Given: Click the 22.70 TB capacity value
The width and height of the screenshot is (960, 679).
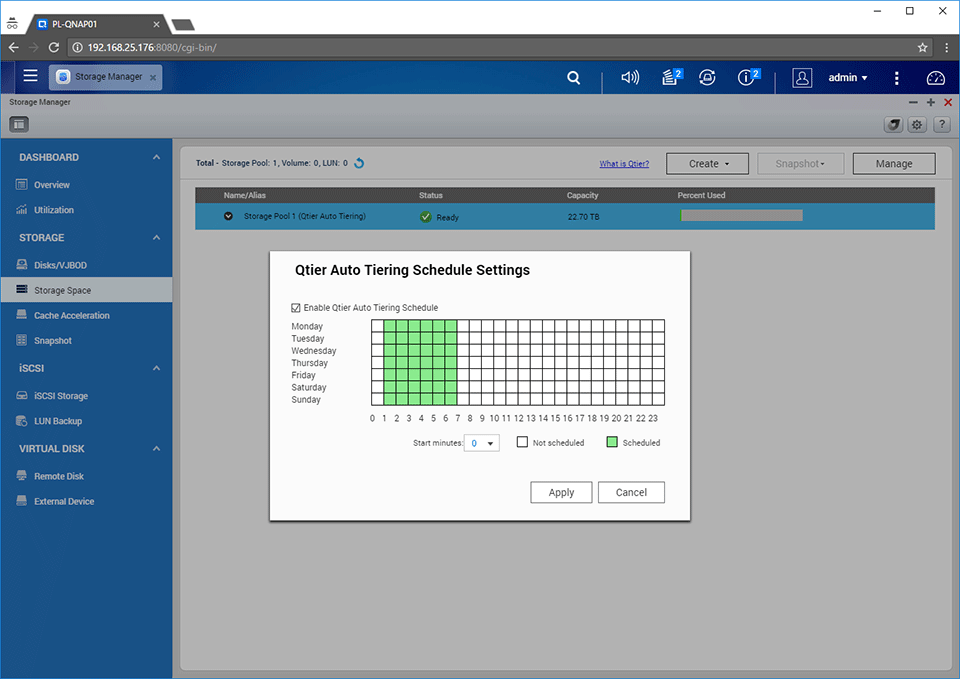Looking at the screenshot, I should (583, 217).
